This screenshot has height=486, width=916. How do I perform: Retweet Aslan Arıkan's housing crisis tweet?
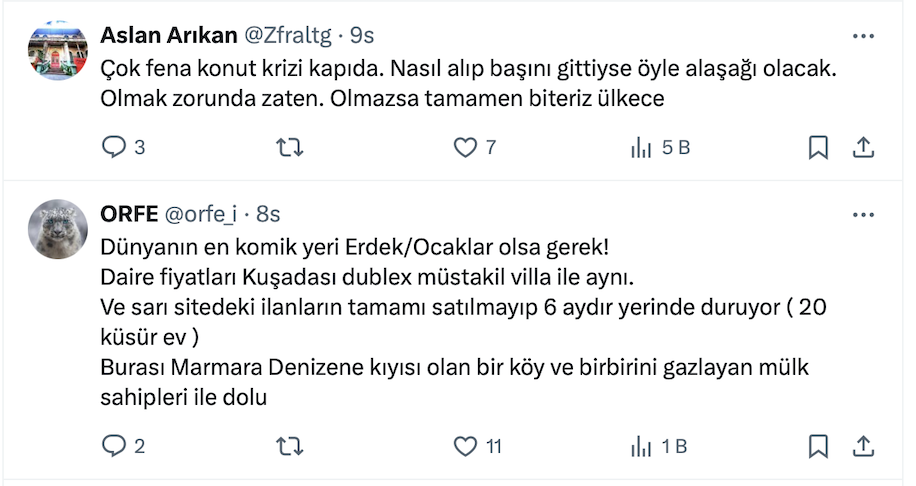[289, 148]
